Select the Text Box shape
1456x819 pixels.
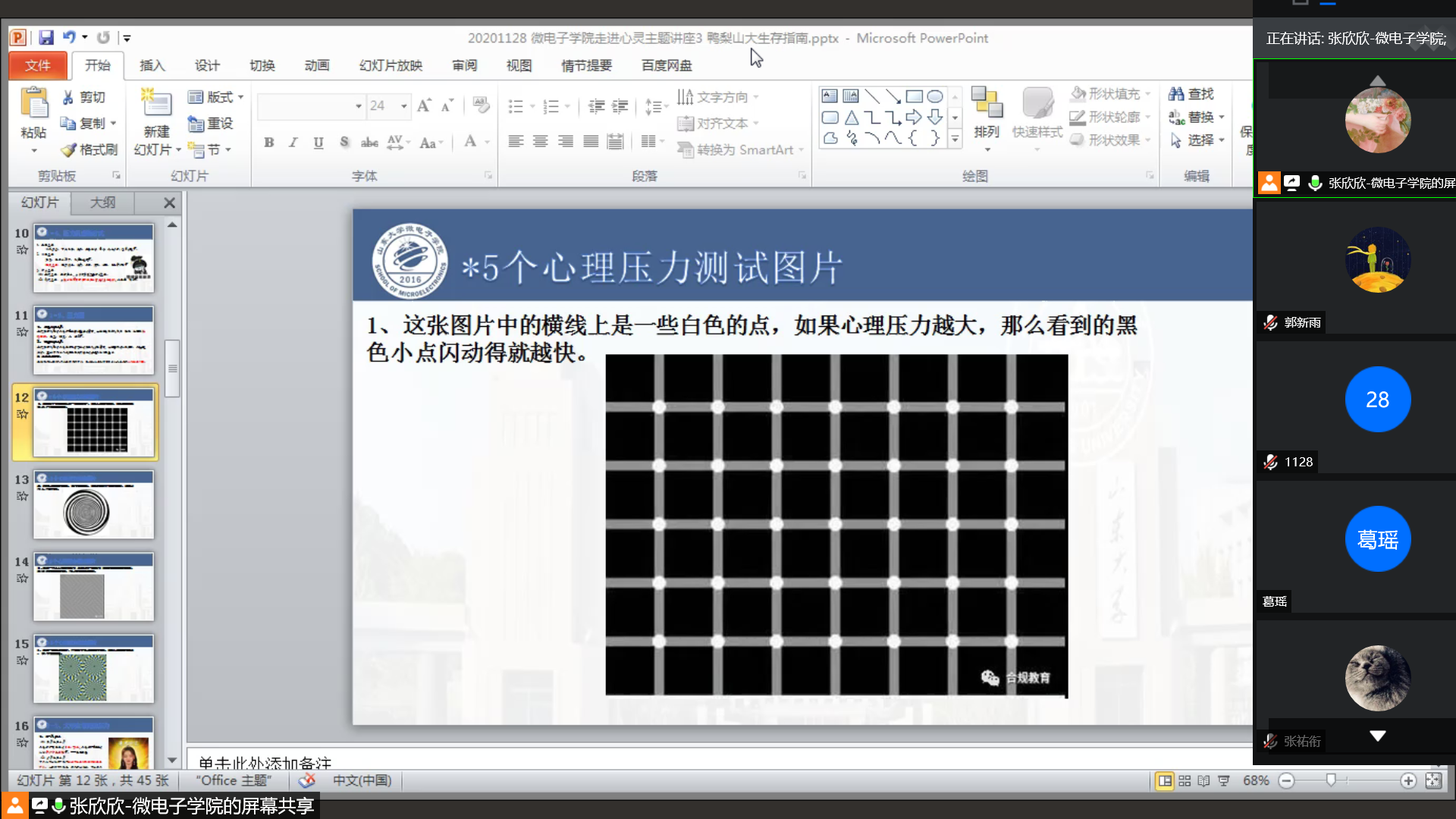(x=830, y=96)
